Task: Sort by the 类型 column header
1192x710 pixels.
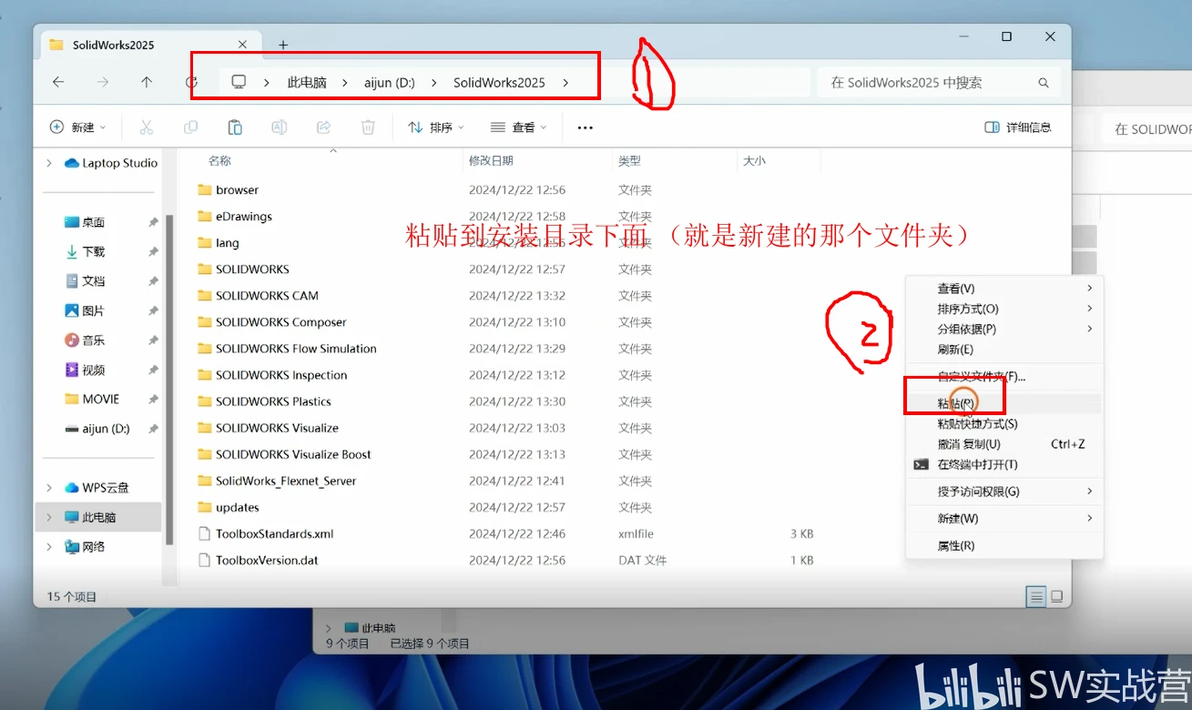Action: pos(629,161)
